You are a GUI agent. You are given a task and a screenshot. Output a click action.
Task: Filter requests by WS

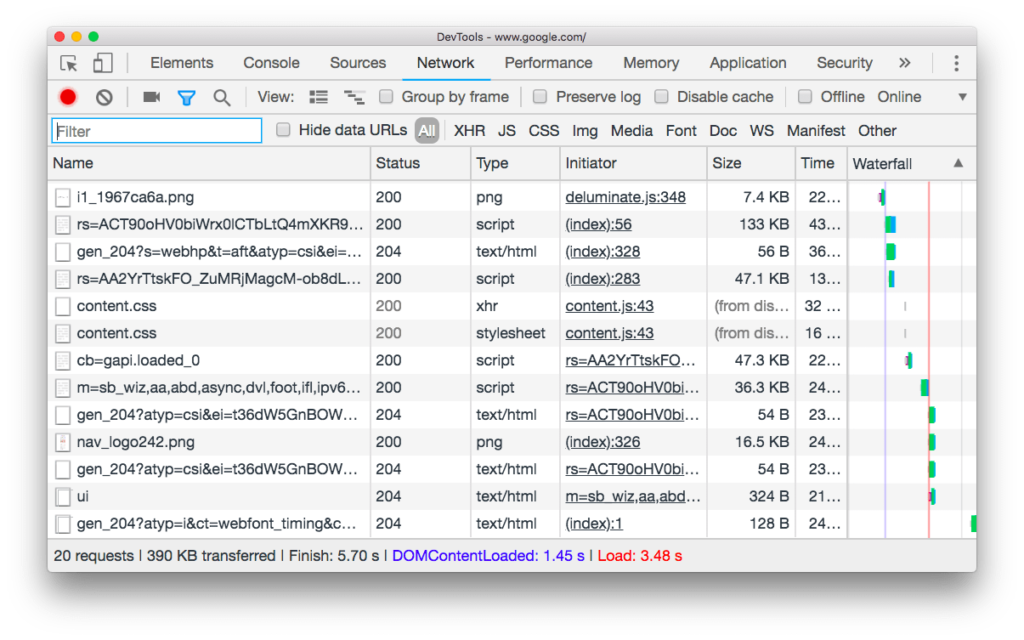click(761, 131)
